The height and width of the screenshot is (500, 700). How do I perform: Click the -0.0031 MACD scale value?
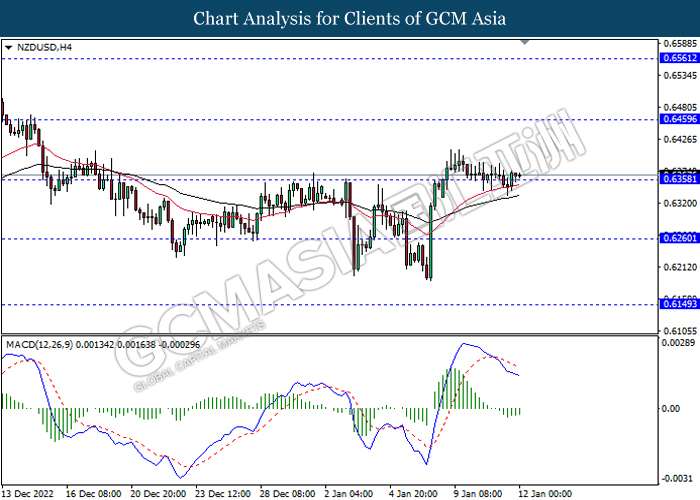point(678,478)
